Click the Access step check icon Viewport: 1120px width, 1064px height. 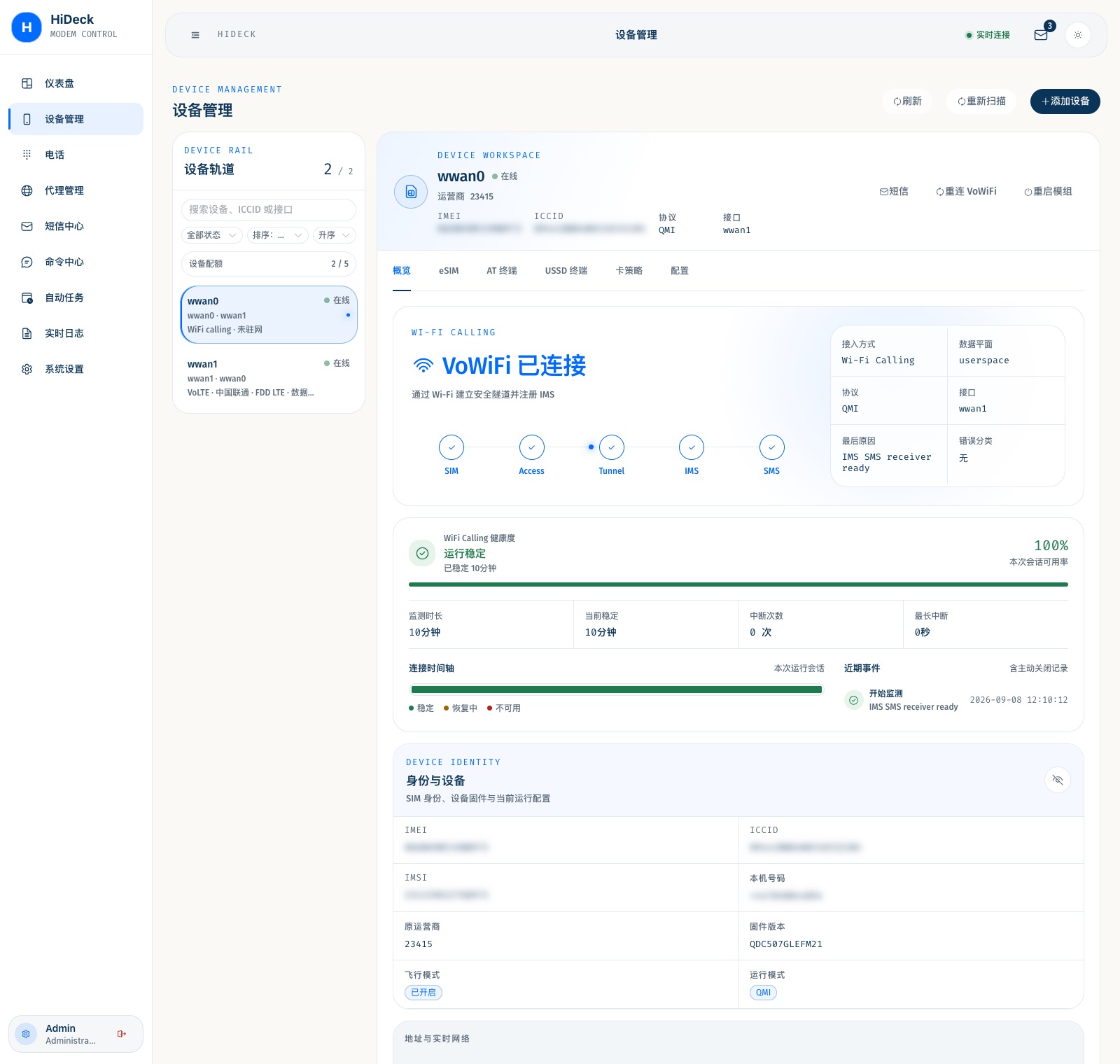[x=532, y=447]
